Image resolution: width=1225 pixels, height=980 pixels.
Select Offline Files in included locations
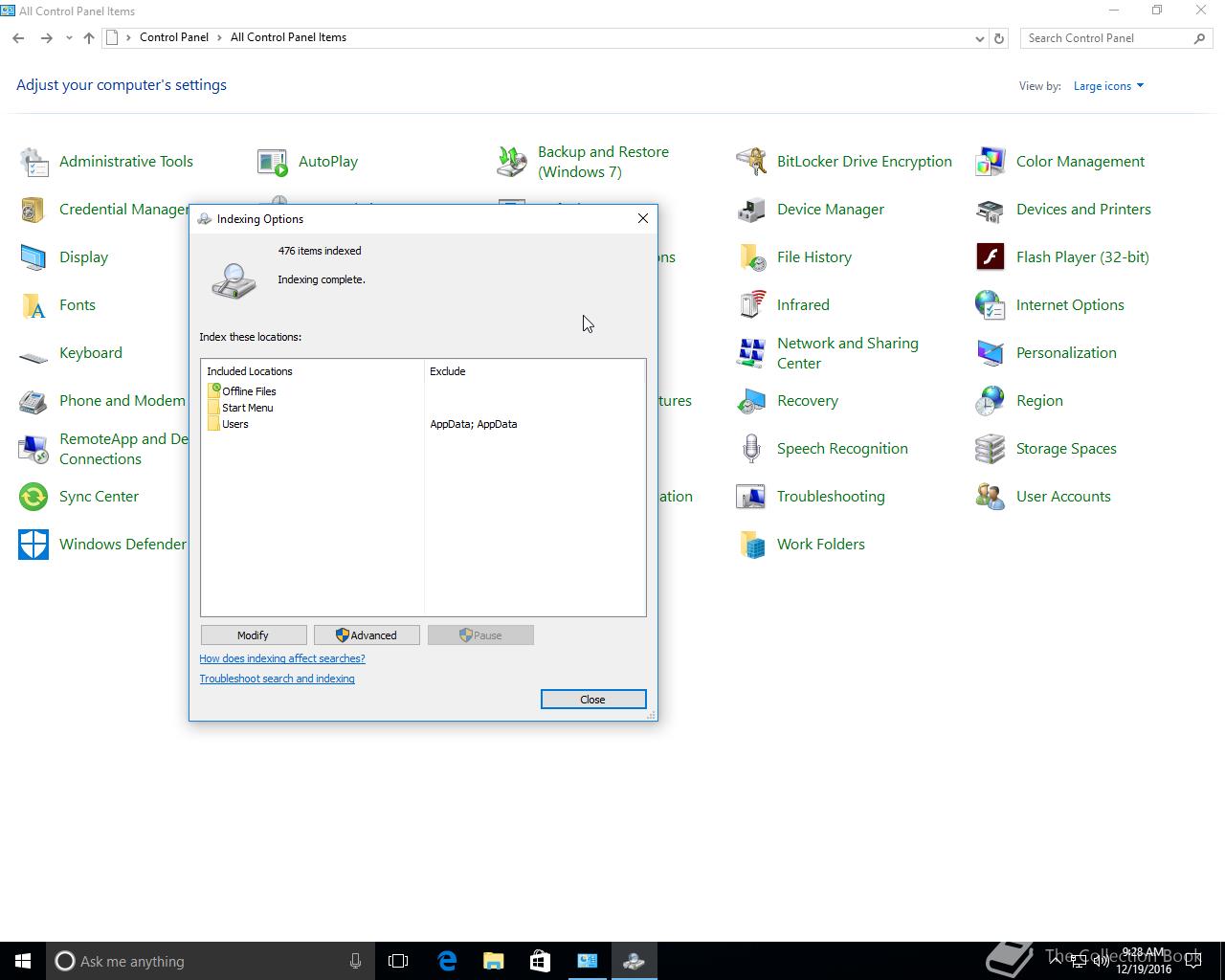pos(249,391)
